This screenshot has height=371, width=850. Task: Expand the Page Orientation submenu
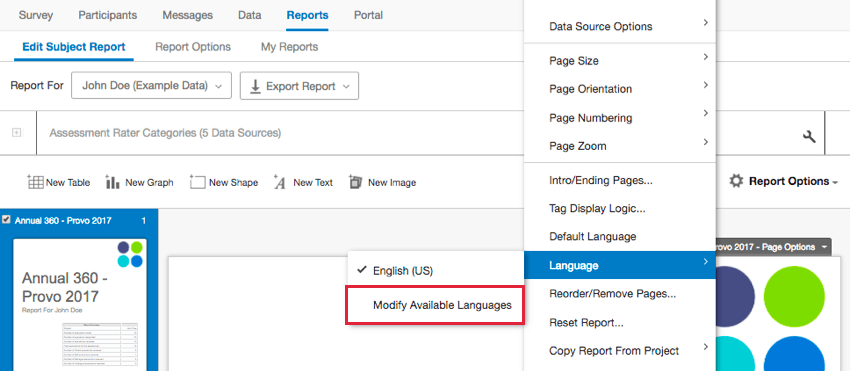click(620, 89)
